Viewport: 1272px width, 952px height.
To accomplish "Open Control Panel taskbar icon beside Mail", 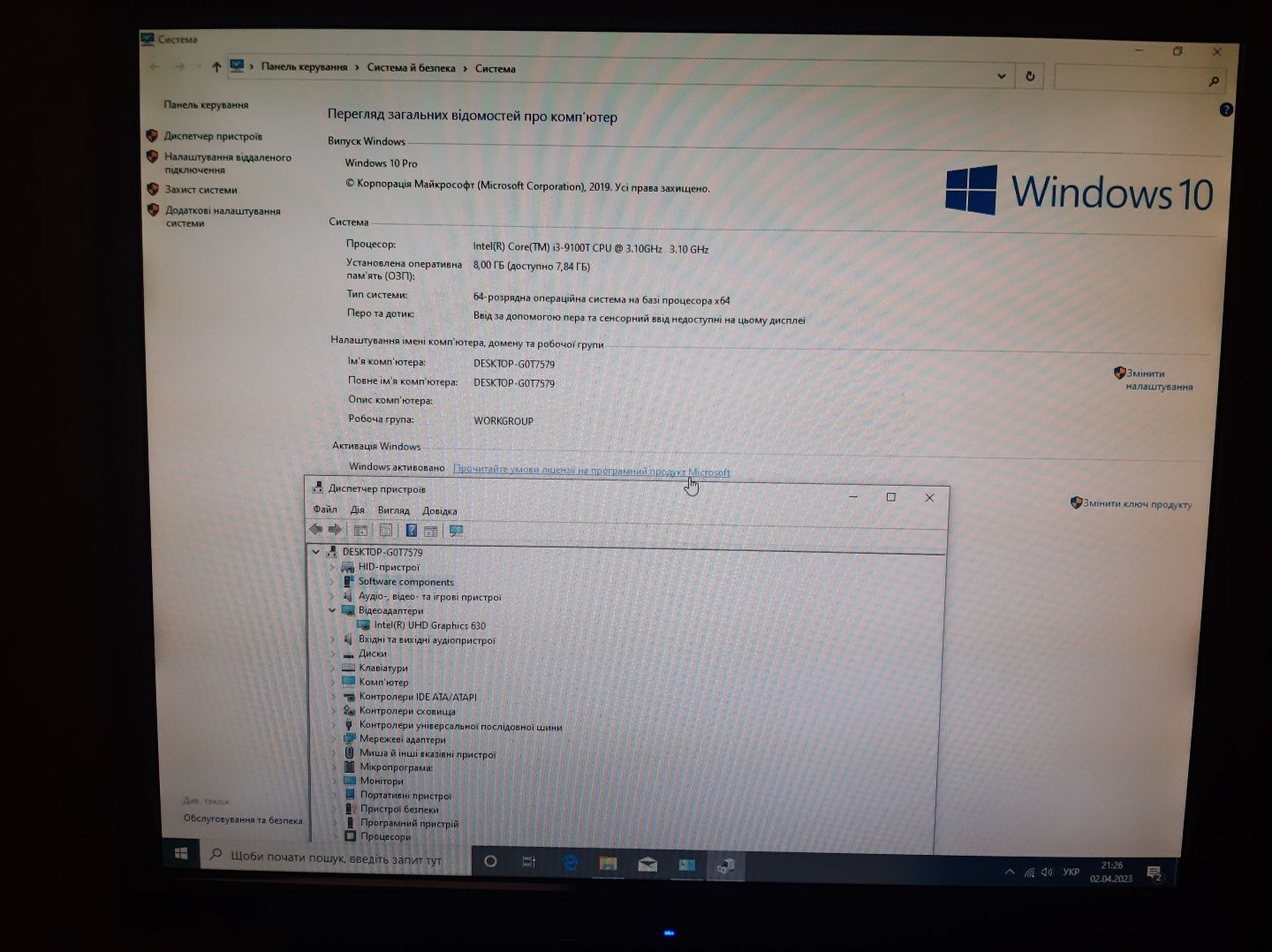I will 686,865.
